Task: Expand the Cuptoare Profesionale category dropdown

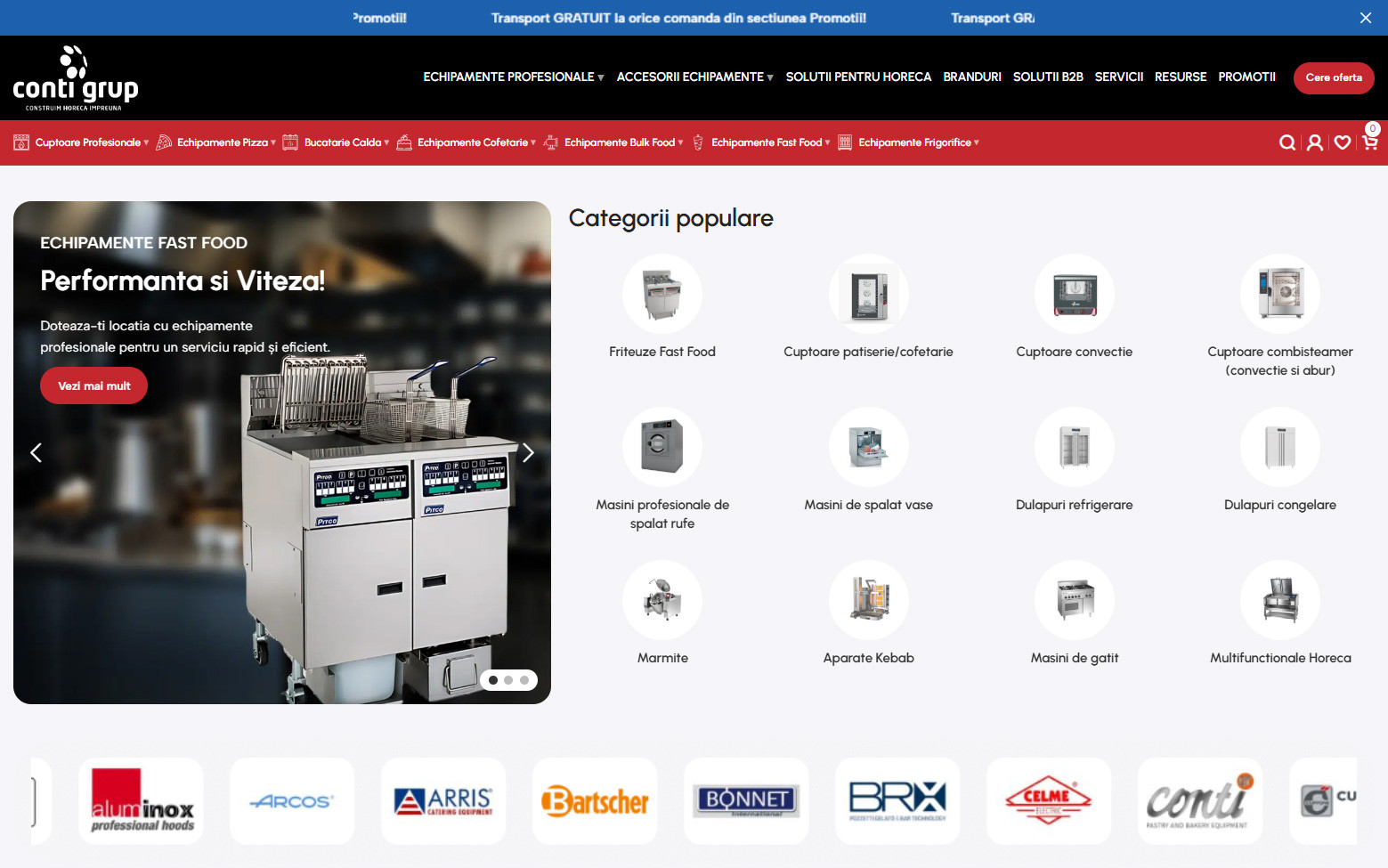Action: pos(87,142)
